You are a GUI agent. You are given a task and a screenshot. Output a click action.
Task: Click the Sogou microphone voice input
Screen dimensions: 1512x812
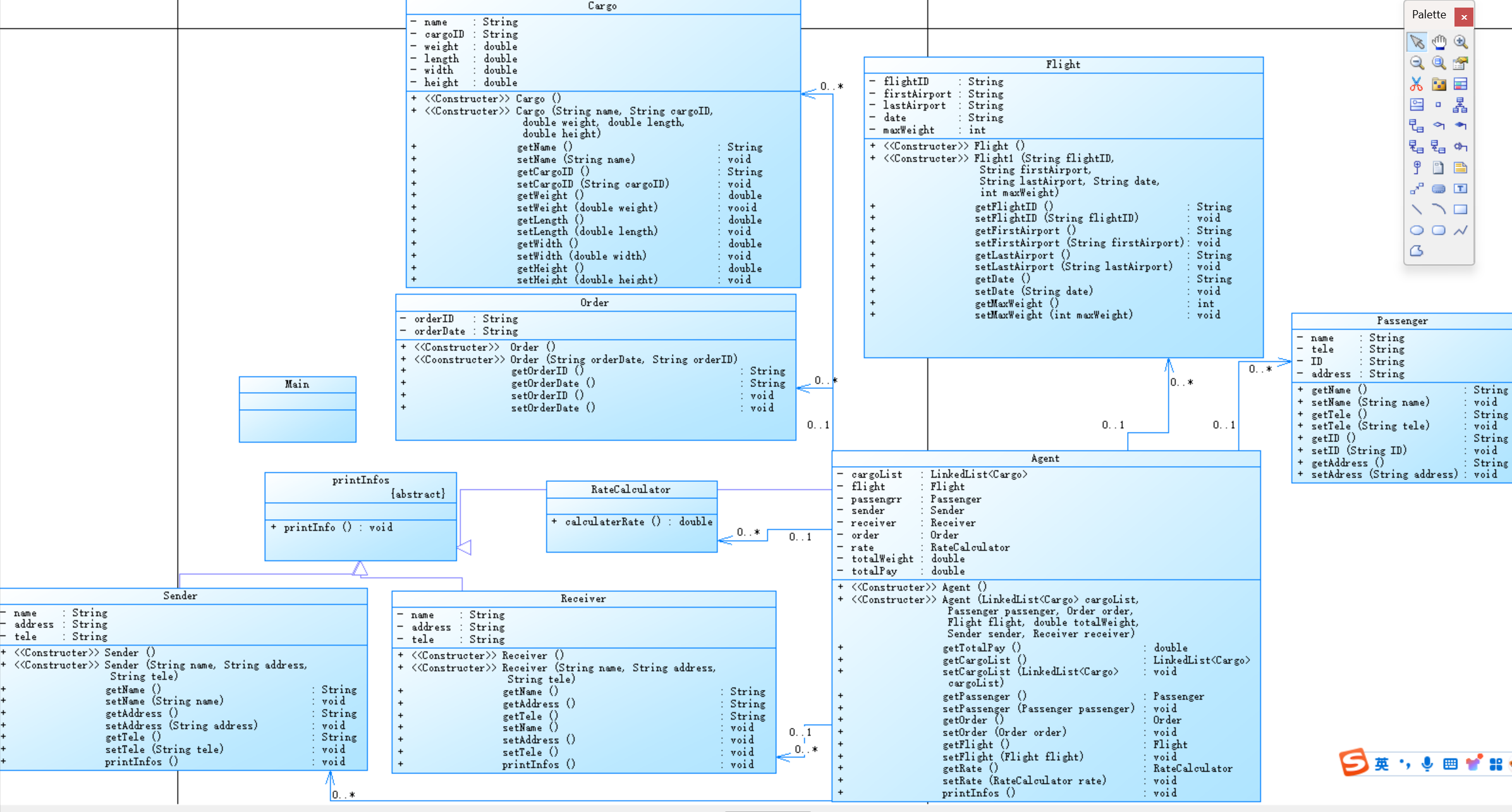(1427, 764)
